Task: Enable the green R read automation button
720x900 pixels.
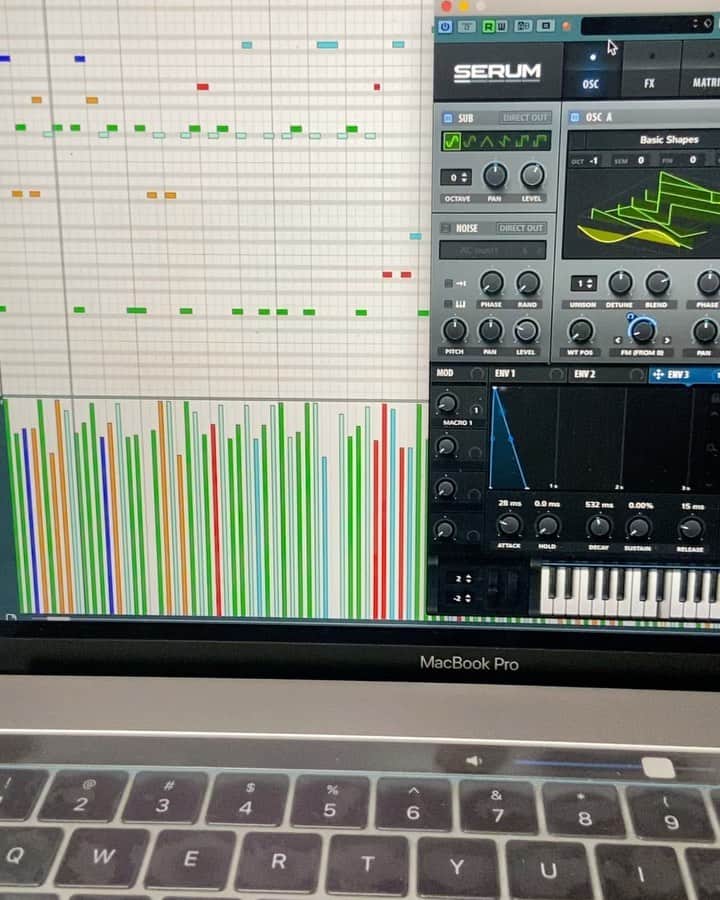Action: point(488,26)
